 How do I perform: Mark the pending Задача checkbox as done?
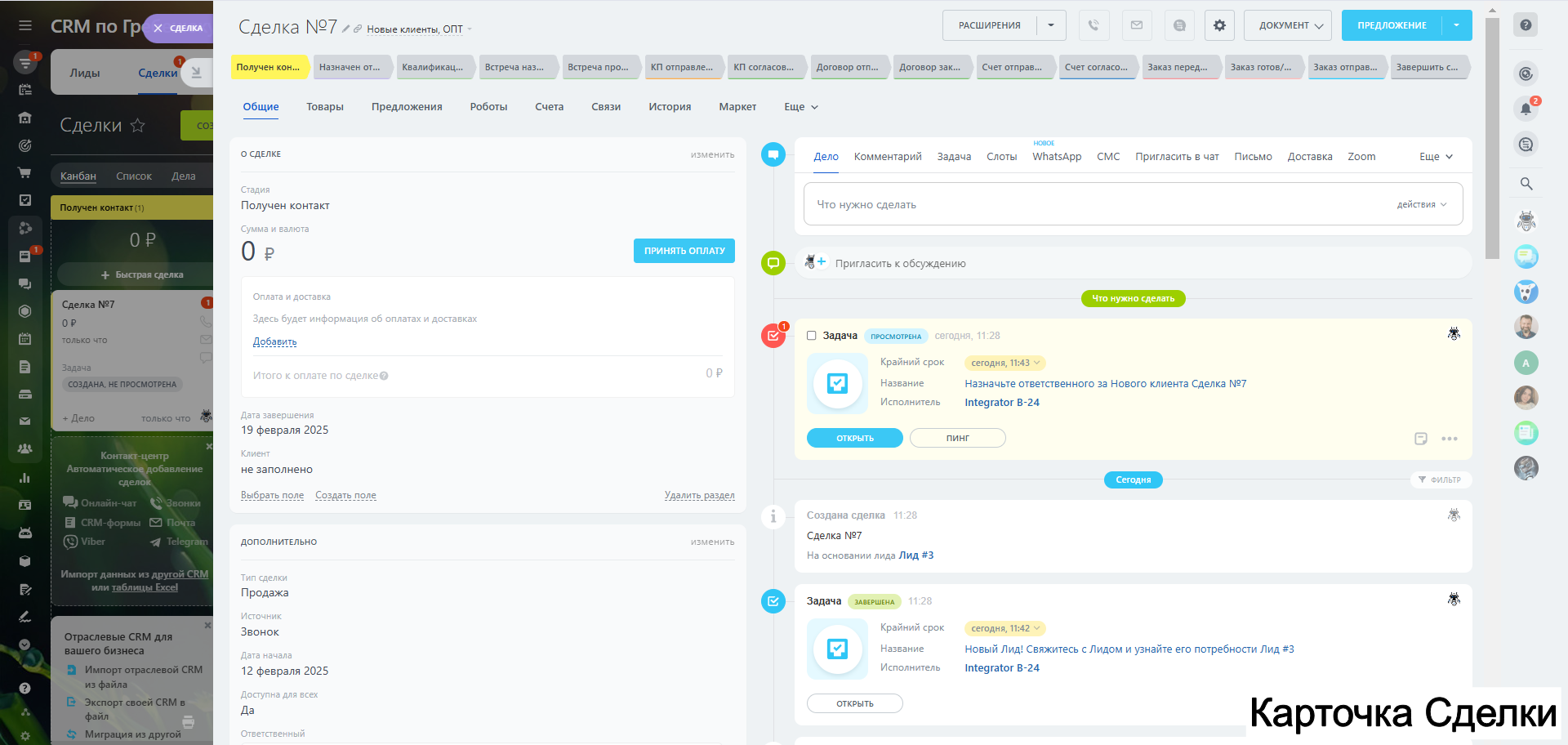(x=811, y=336)
